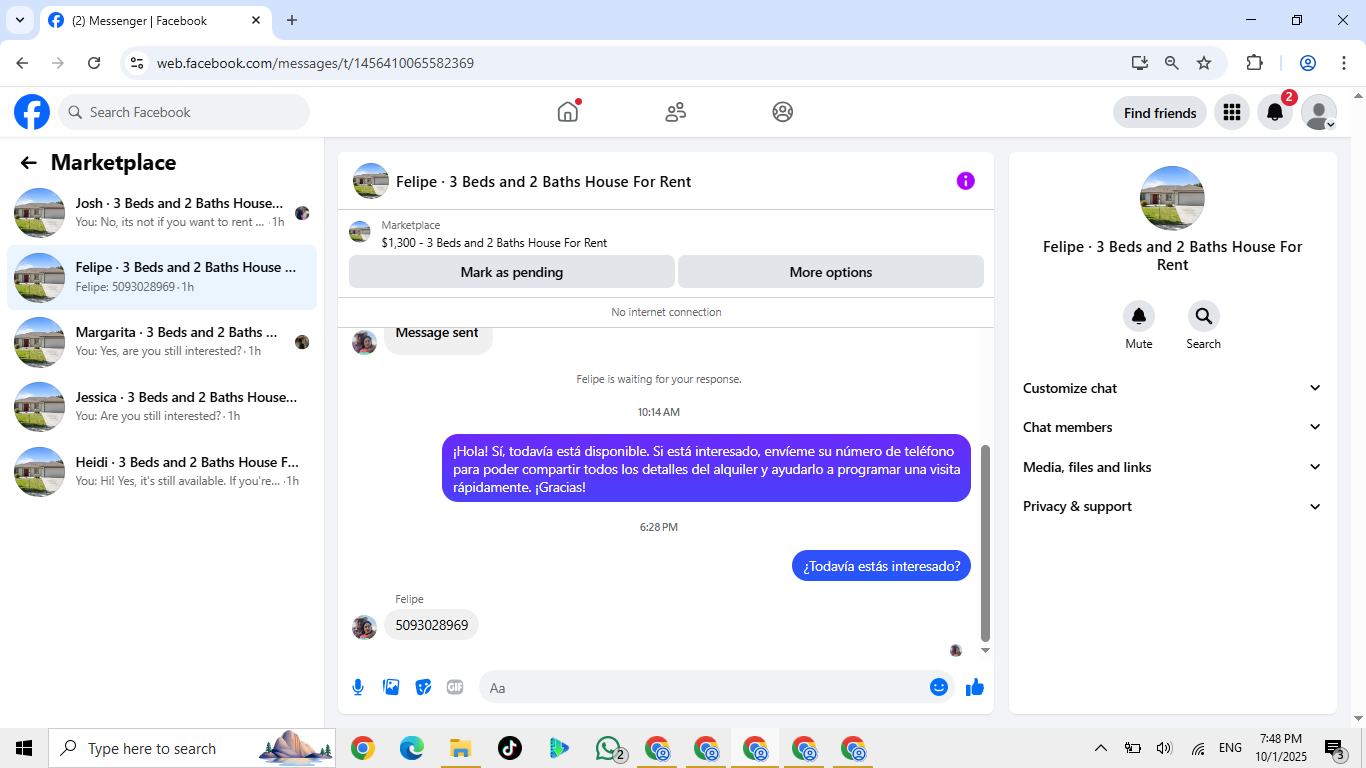Open the Windows notification center icon
Viewport: 1366px width, 768px height.
1334,748
